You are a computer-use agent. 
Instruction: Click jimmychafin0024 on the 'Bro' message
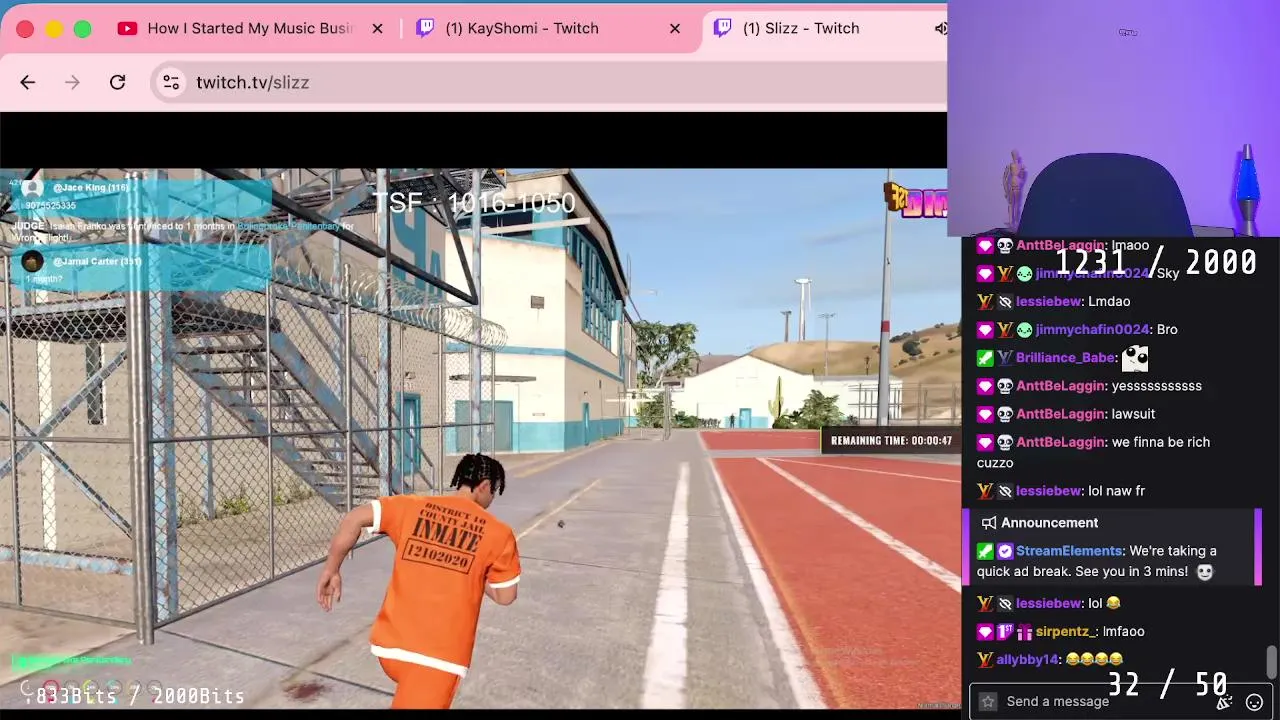click(1092, 329)
